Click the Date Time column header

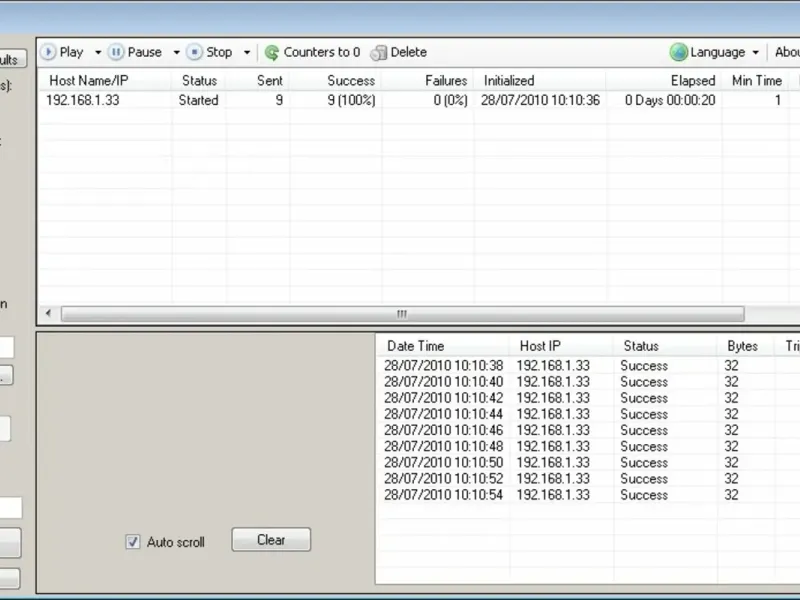[x=443, y=346]
